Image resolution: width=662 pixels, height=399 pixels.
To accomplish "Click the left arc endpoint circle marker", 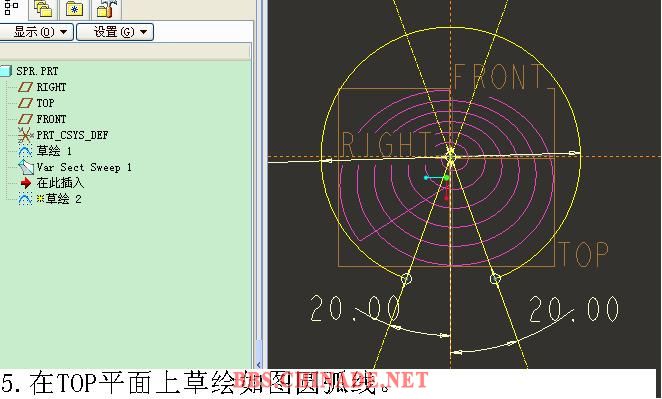I will 406,279.
